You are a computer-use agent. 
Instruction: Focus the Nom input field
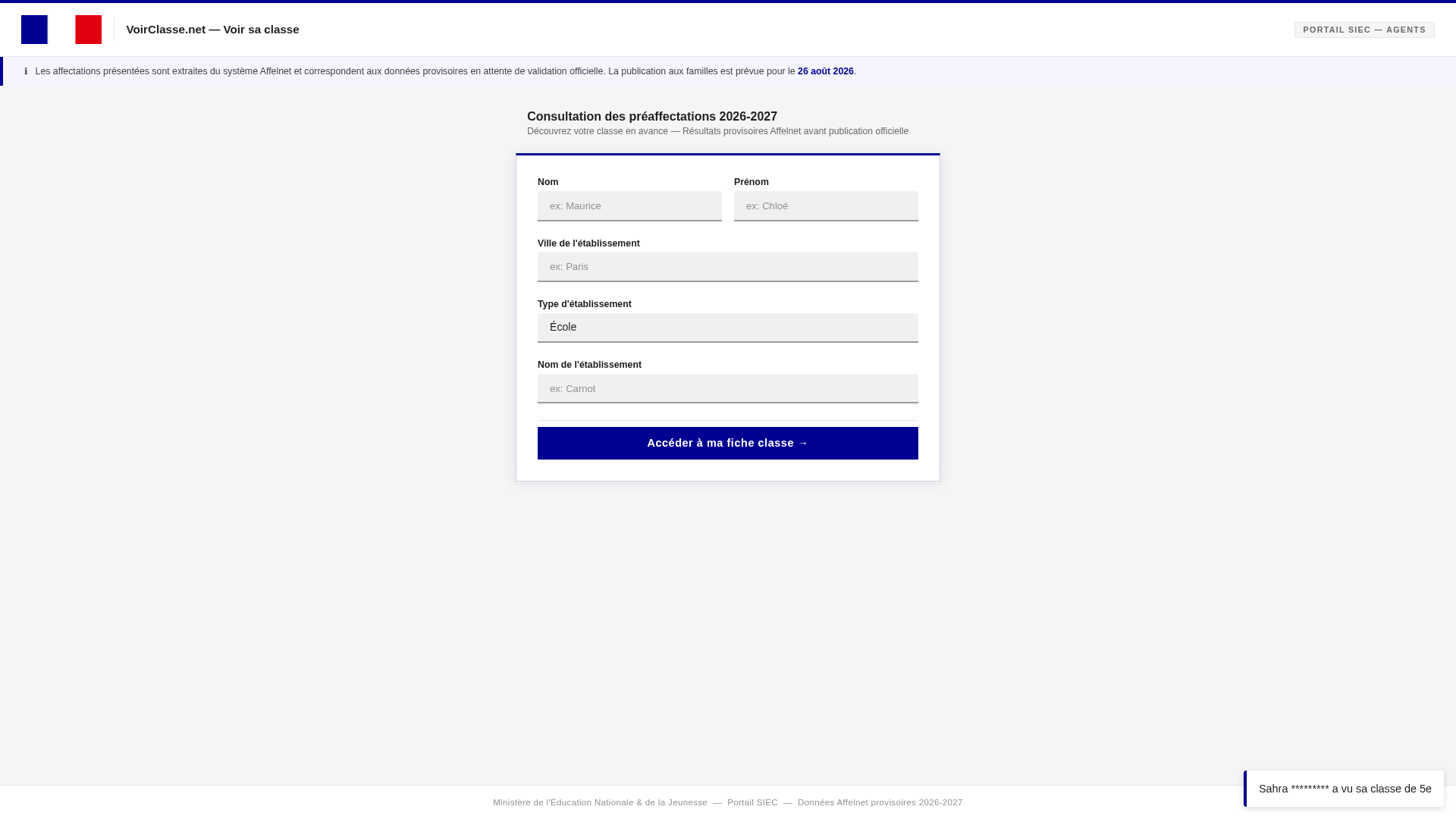pos(629,206)
